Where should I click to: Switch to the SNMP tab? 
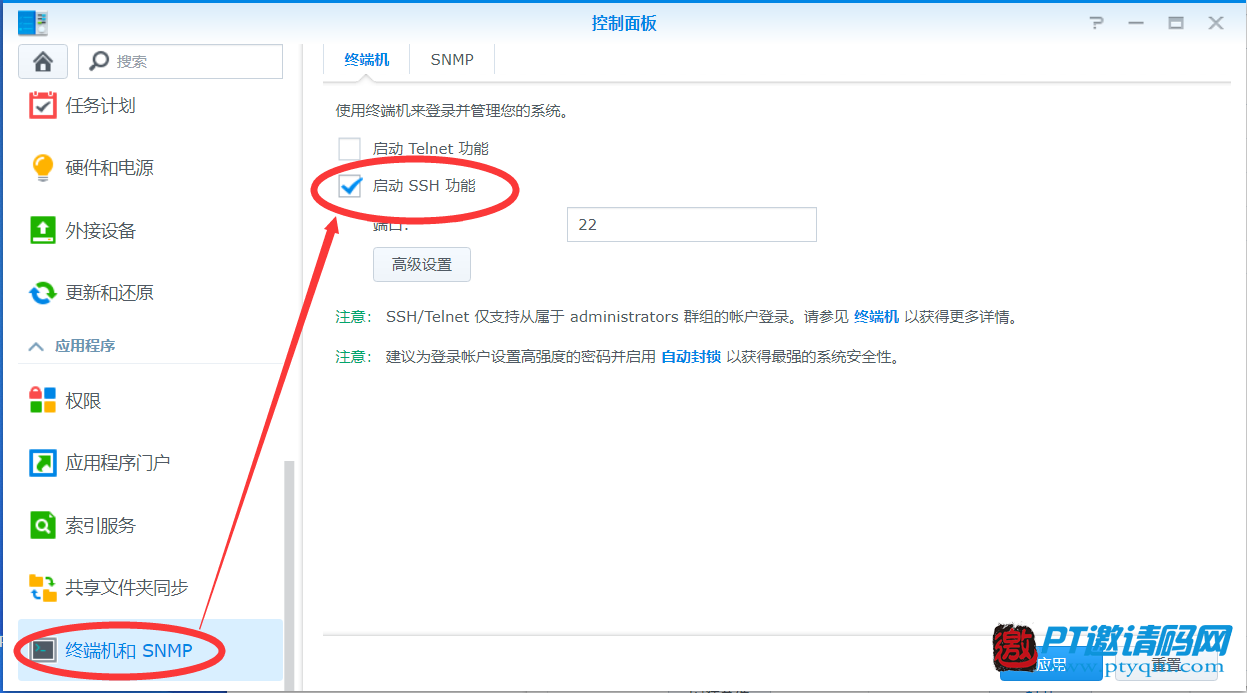click(451, 59)
